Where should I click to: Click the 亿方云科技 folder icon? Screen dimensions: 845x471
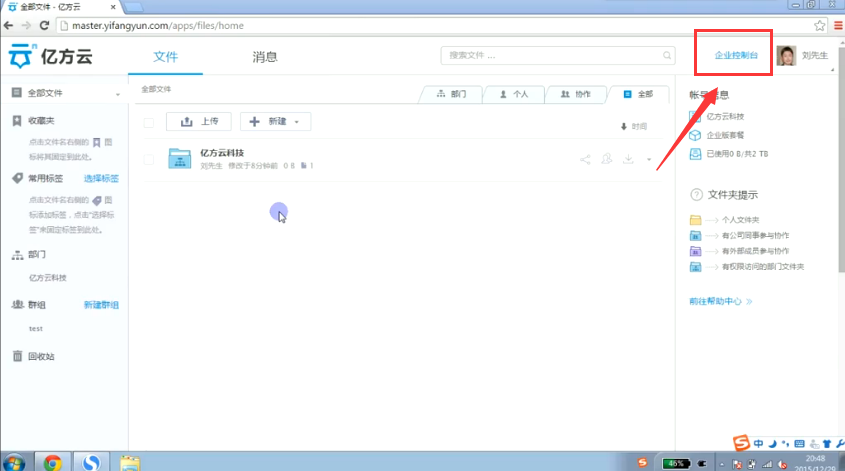coord(179,159)
